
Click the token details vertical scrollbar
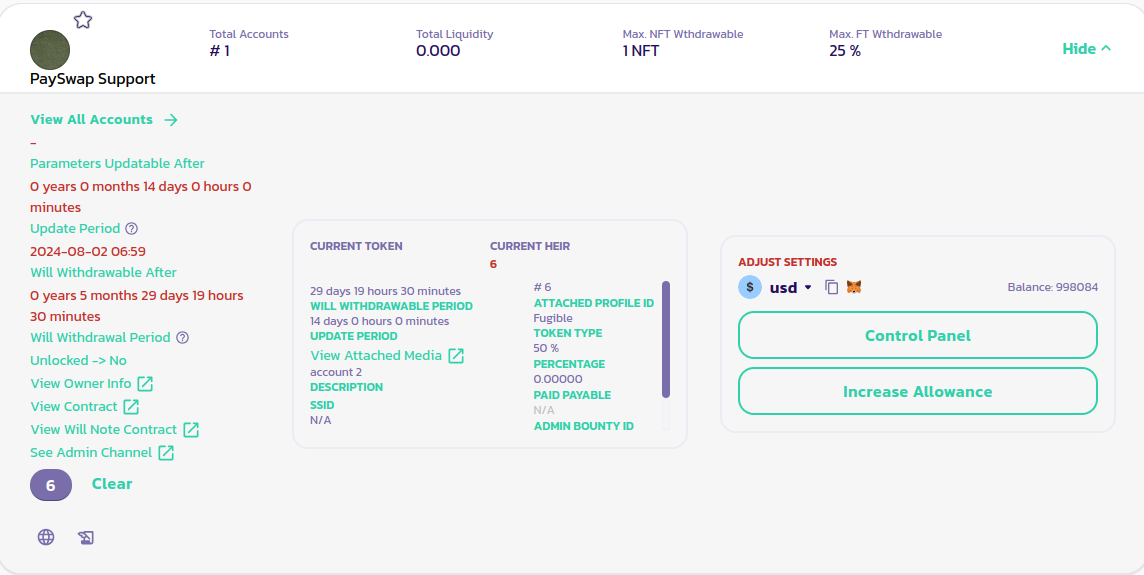click(x=666, y=340)
